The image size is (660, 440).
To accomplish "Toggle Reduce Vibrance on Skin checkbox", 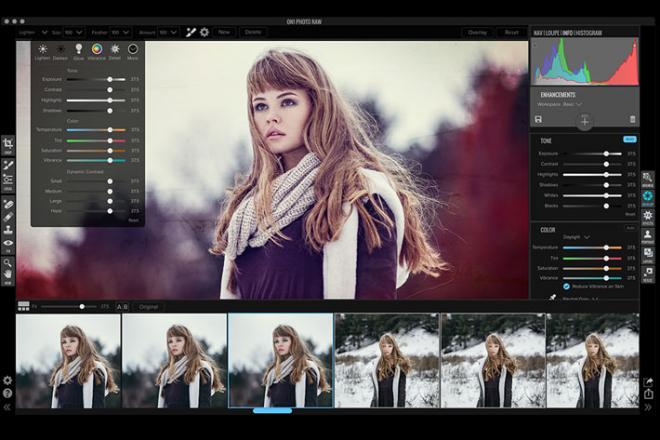I will pos(567,286).
